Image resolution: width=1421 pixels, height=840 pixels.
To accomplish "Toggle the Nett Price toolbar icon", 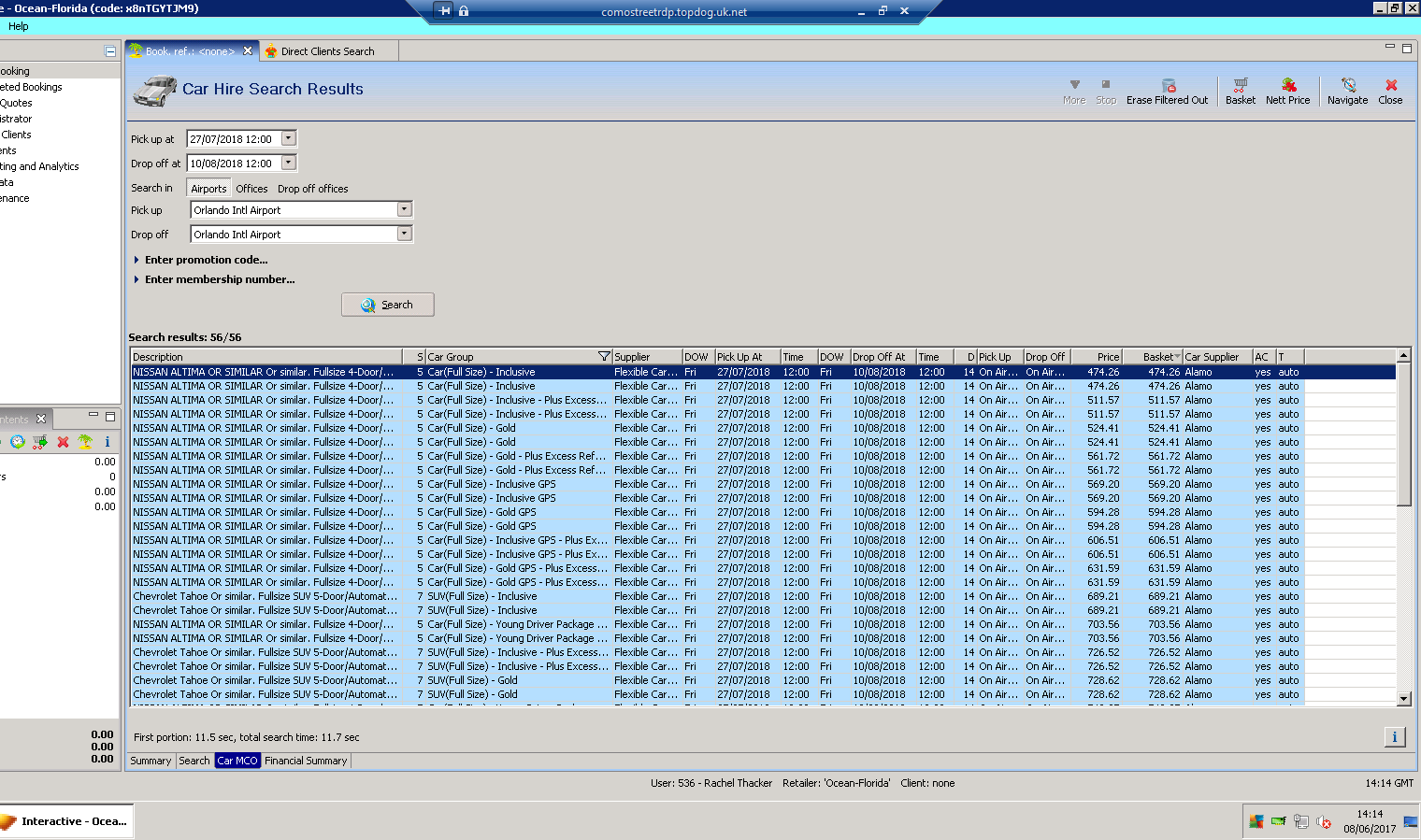I will (1287, 92).
